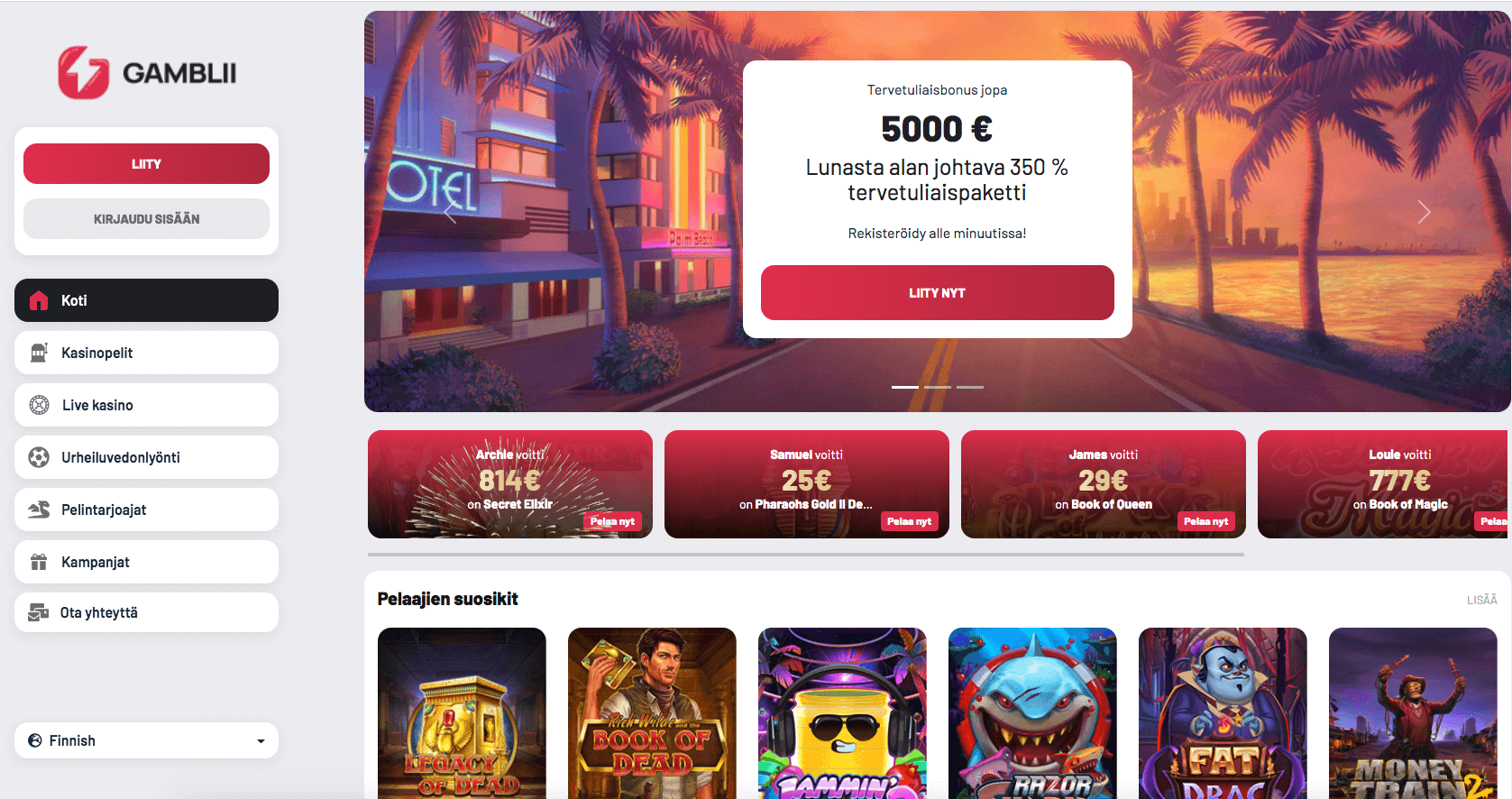Click the KIRJAUDU SISÄÄN button
The width and height of the screenshot is (1512, 799).
pos(146,218)
